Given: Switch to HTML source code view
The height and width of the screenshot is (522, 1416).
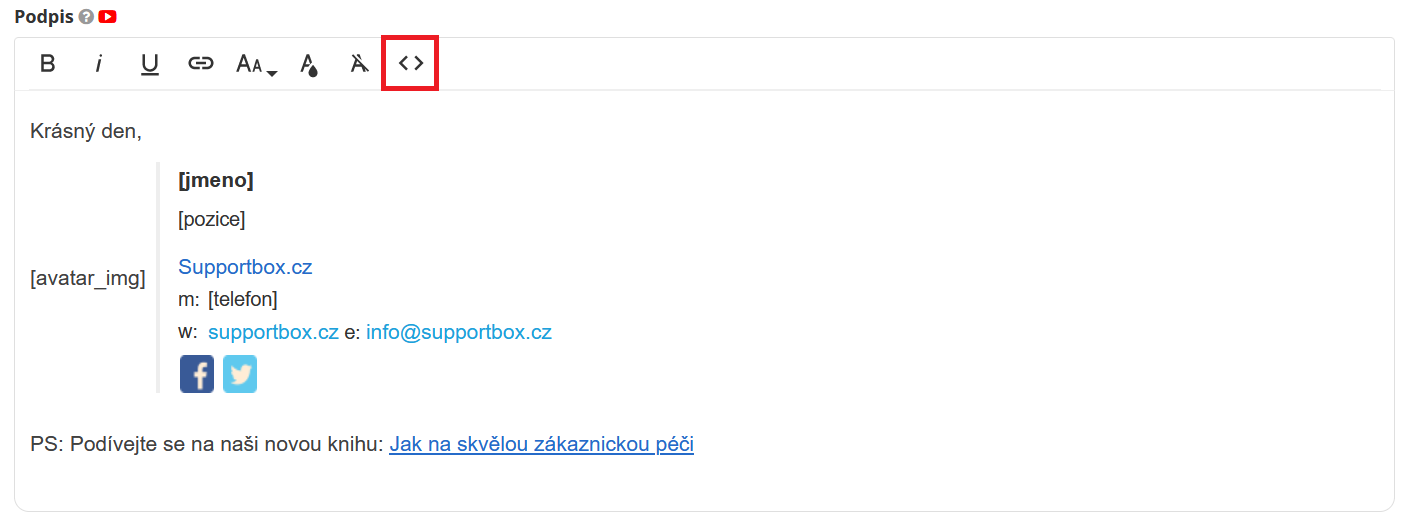Looking at the screenshot, I should [x=410, y=64].
